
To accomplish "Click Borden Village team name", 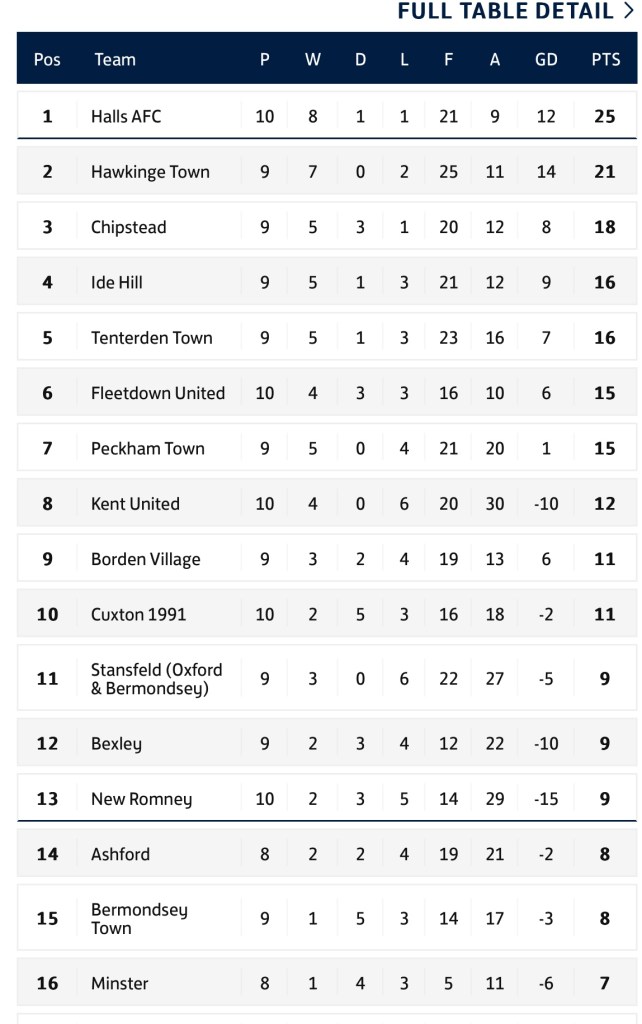I will pos(145,559).
